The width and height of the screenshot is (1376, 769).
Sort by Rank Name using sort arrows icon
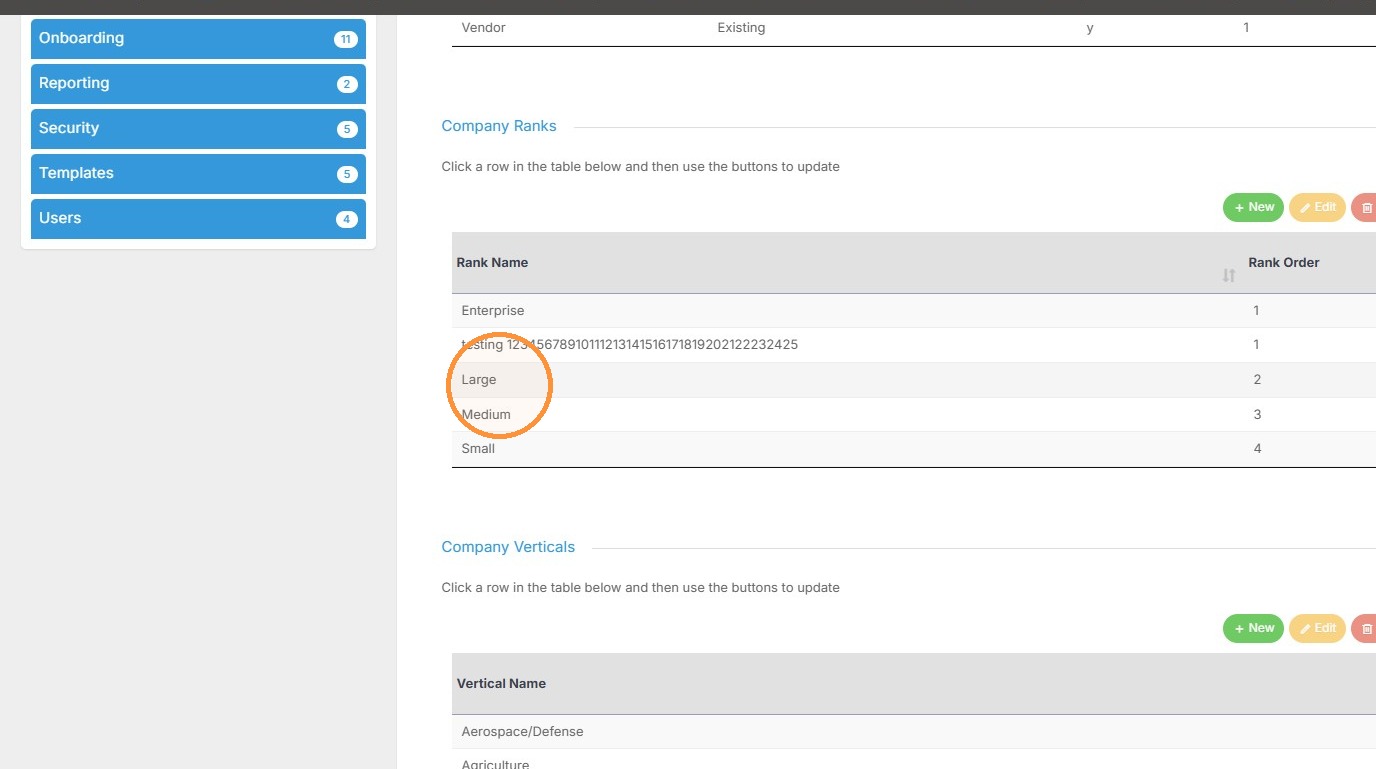tap(1229, 275)
